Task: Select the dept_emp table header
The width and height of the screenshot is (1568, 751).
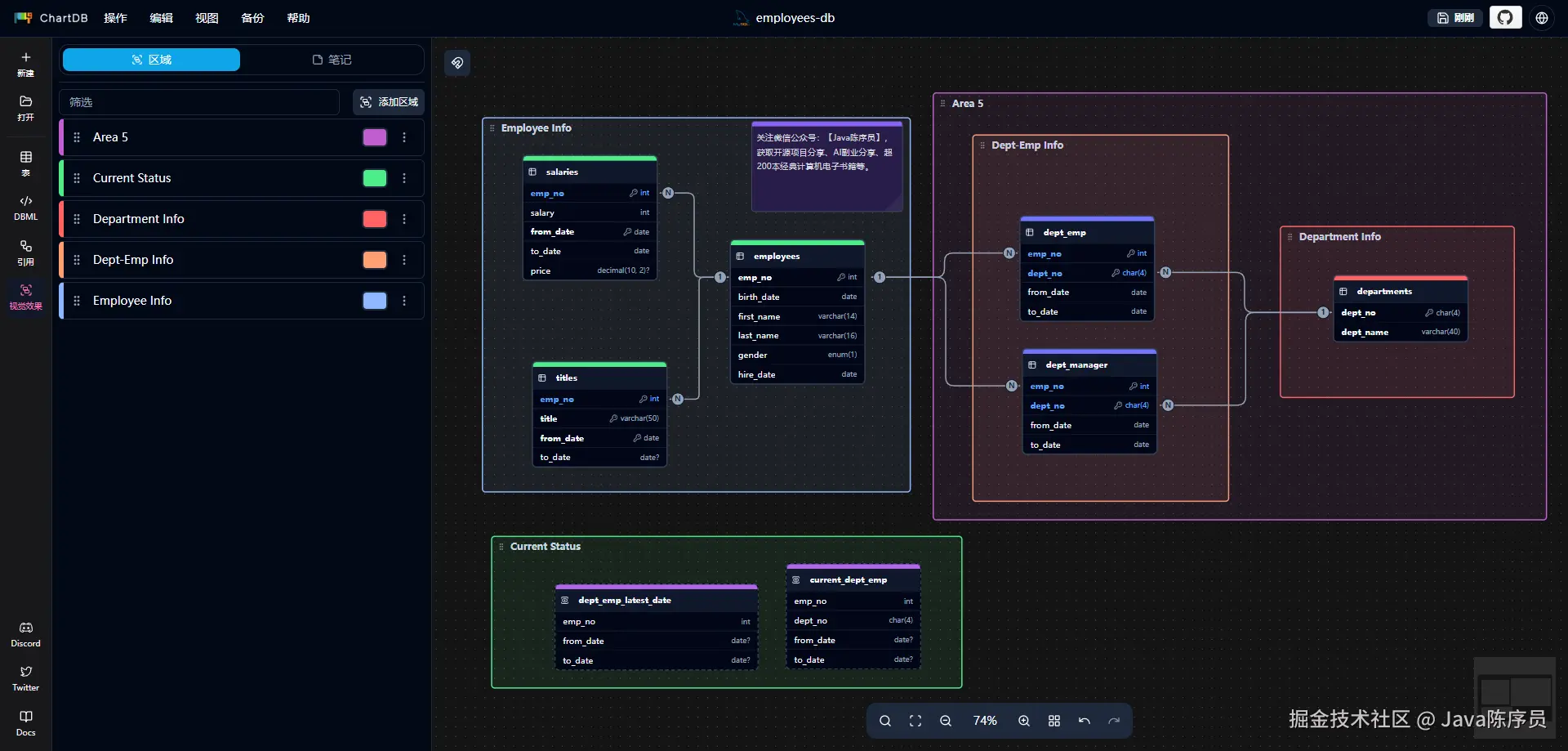Action: click(x=1087, y=233)
